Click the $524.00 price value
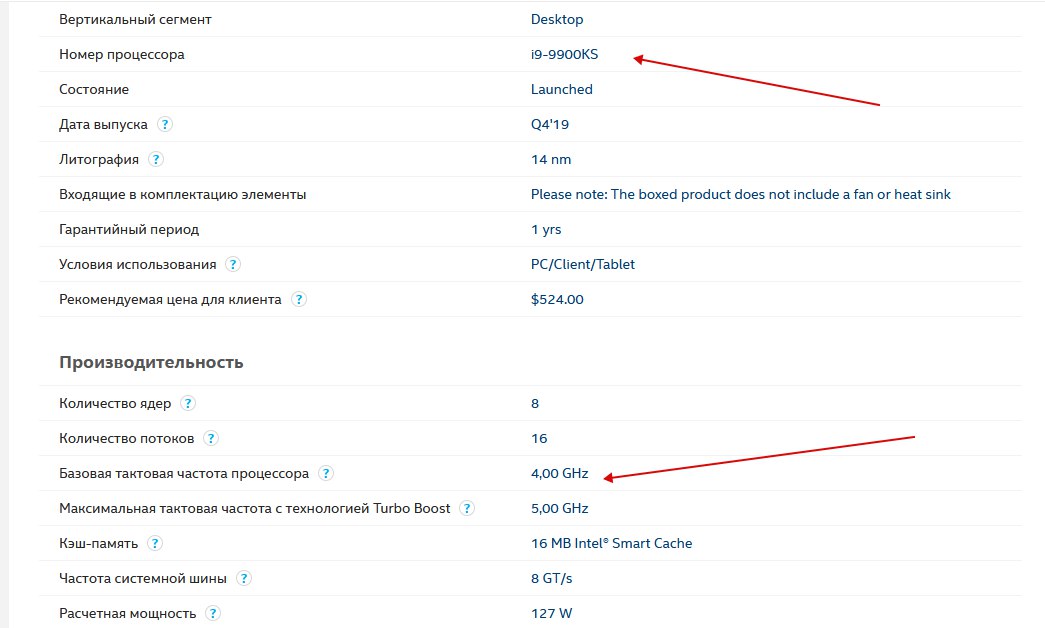This screenshot has height=628, width=1045. pos(556,299)
